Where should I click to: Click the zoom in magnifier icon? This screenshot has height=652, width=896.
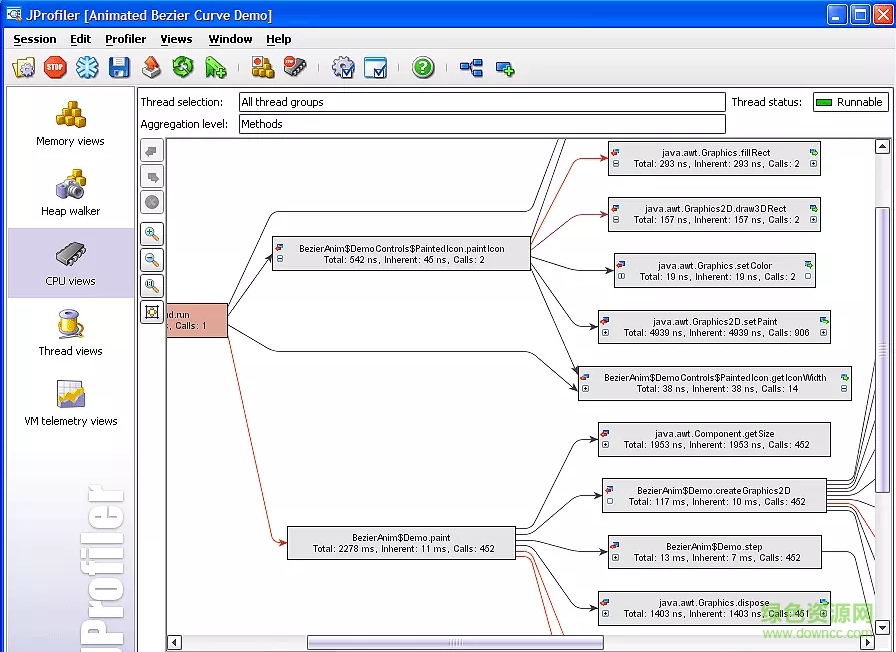pos(152,235)
